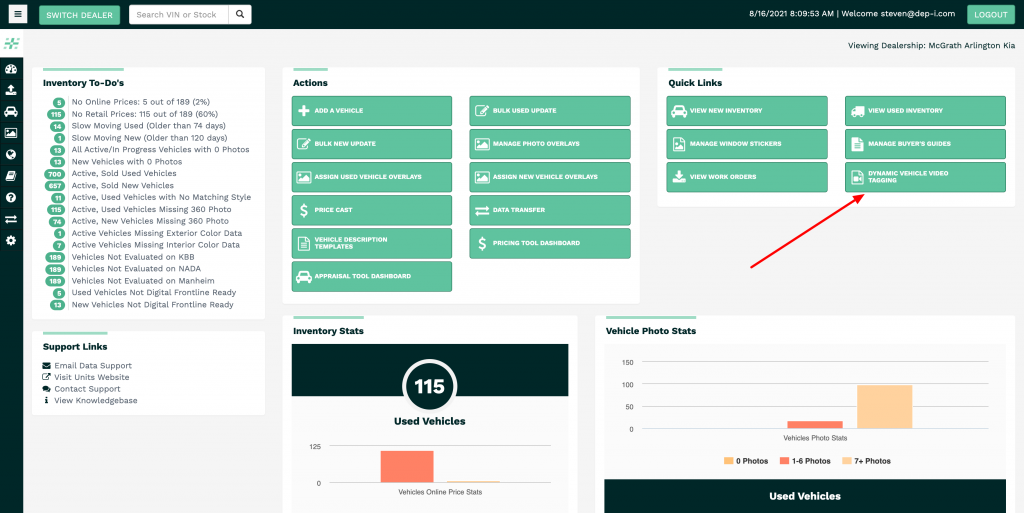
Task: Select Manage Window Stickers
Action: click(747, 144)
